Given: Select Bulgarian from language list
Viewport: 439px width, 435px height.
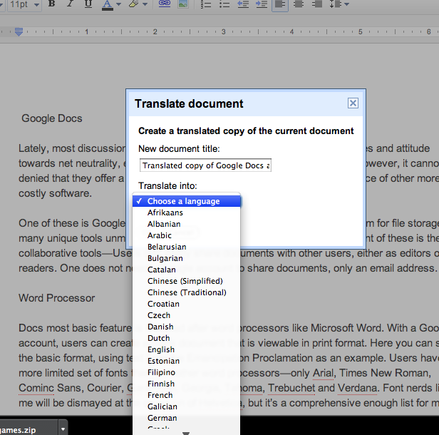Looking at the screenshot, I should (187, 258).
